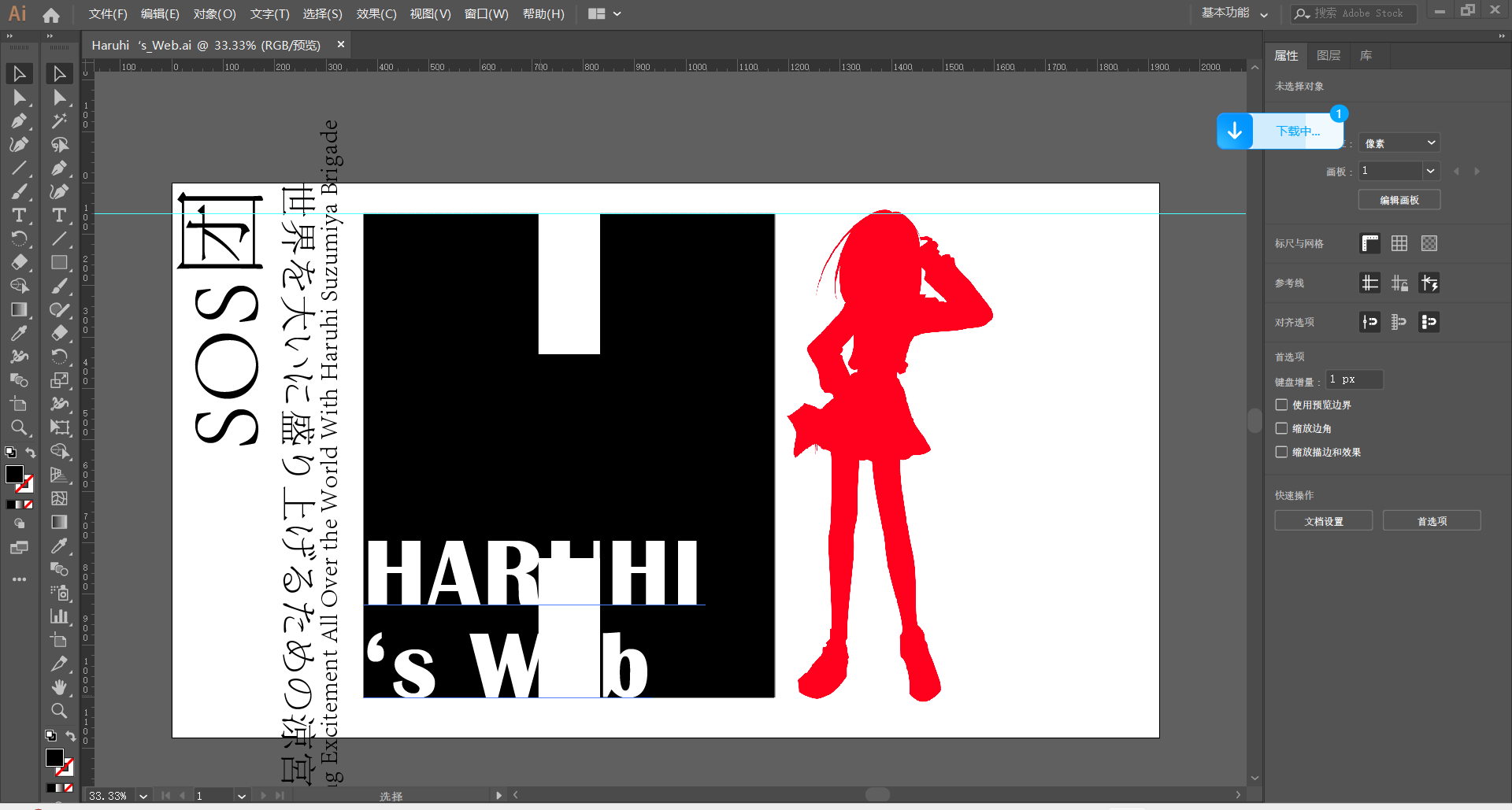The width and height of the screenshot is (1512, 810).
Task: Click the 下载中... download notification
Action: tap(1298, 131)
